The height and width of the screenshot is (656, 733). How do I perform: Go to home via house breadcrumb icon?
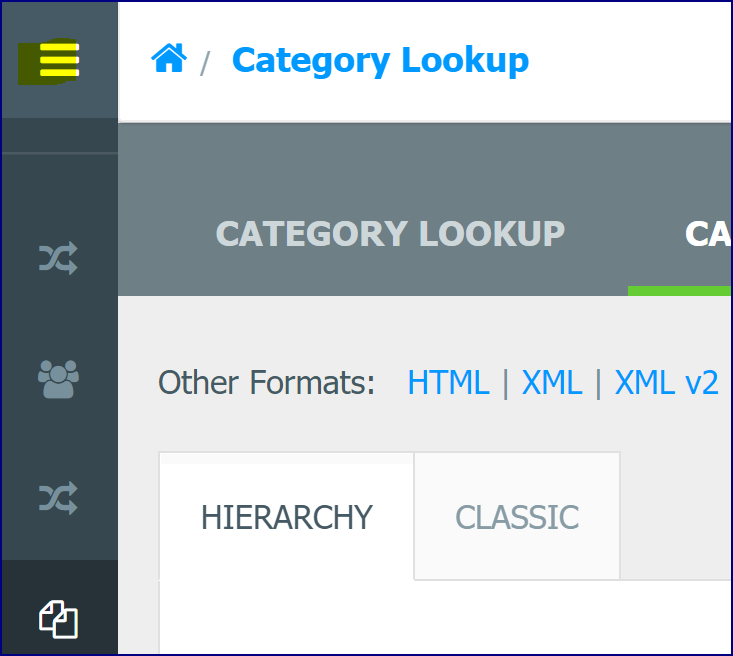click(169, 58)
